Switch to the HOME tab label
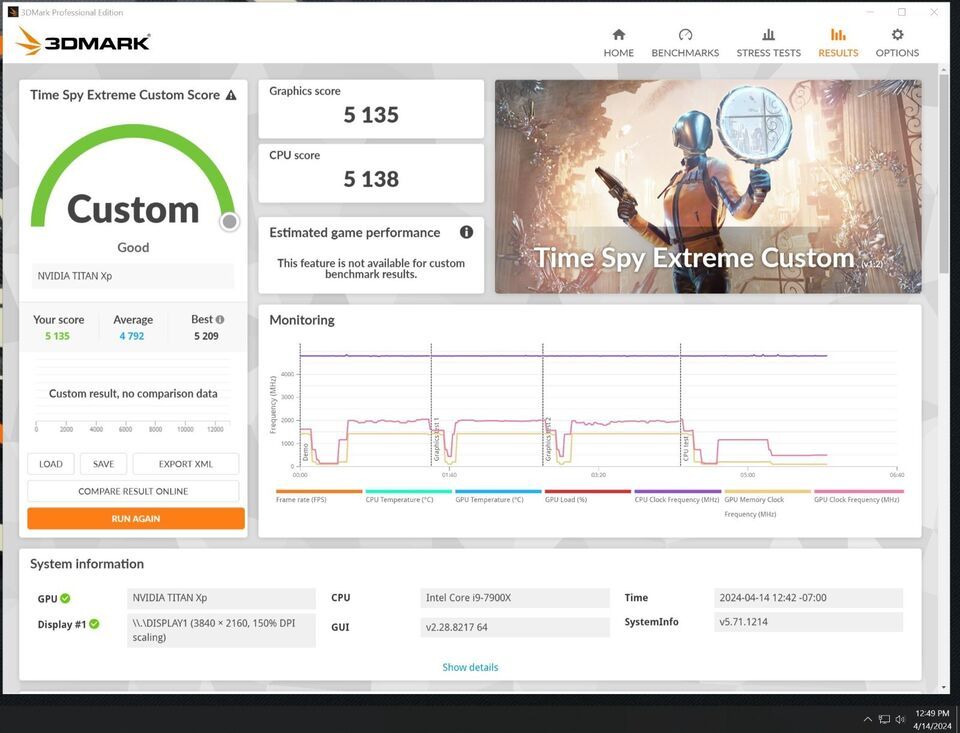This screenshot has height=733, width=960. pyautogui.click(x=618, y=53)
